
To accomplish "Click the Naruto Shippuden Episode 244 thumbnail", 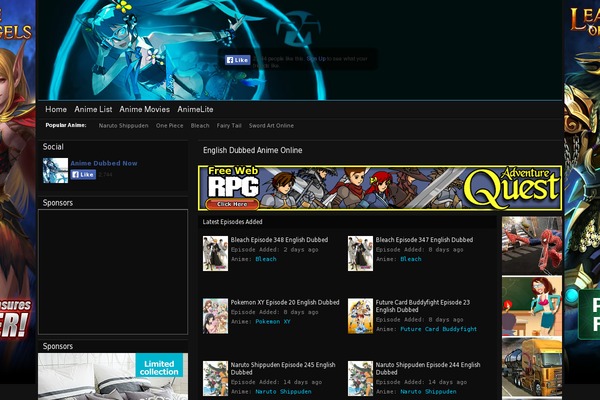I will point(360,379).
